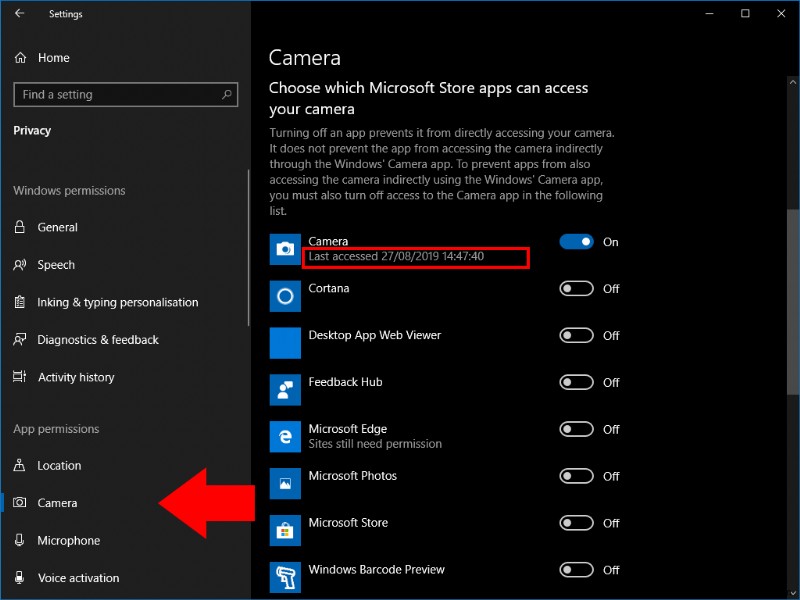Enable camera access for Cortana

pos(576,288)
